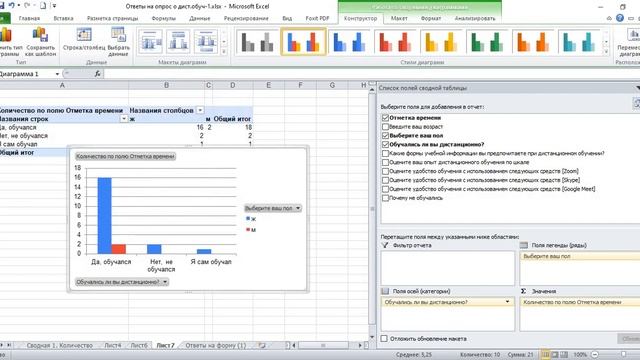This screenshot has width=640, height=360.
Task: Click the New document icon in quick access toolbar
Action: (43, 6)
